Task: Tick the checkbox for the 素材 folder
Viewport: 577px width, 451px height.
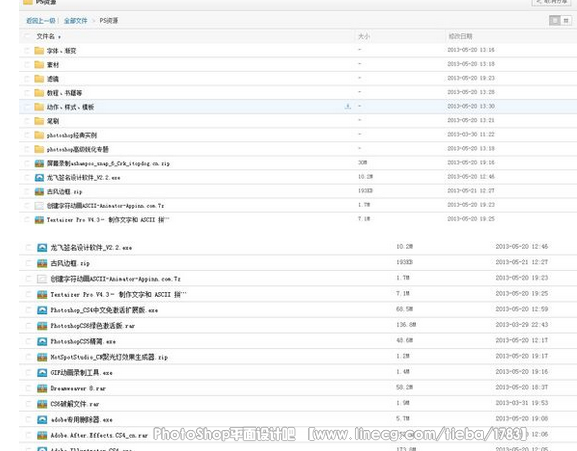Action: coord(26,65)
